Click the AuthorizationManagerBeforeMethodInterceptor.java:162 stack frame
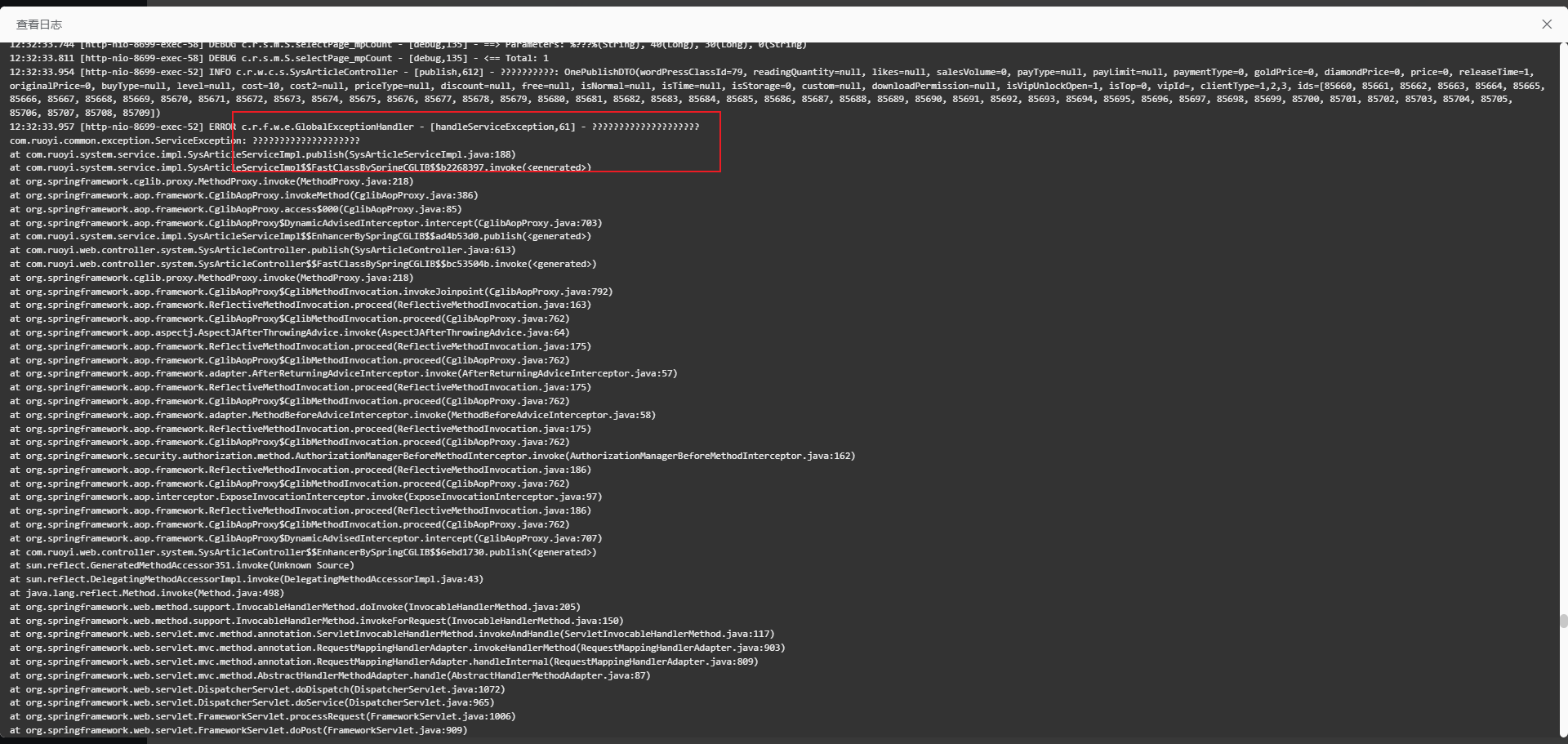Viewport: 1568px width, 744px height. 433,457
